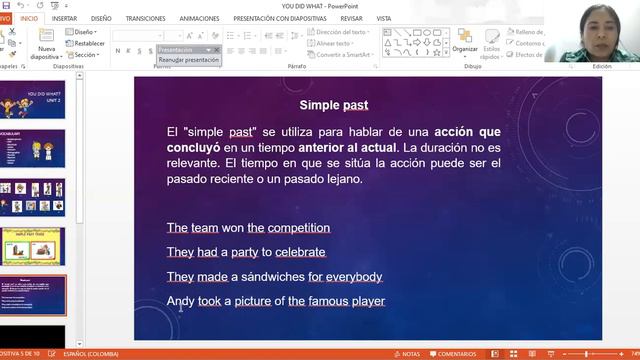
Task: Copy selection with copy icon
Action: pos(12,42)
